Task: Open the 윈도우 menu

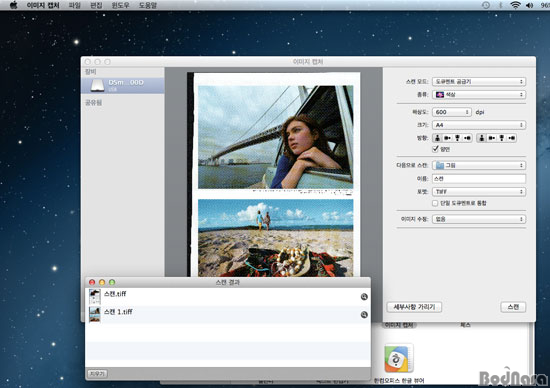Action: point(120,5)
